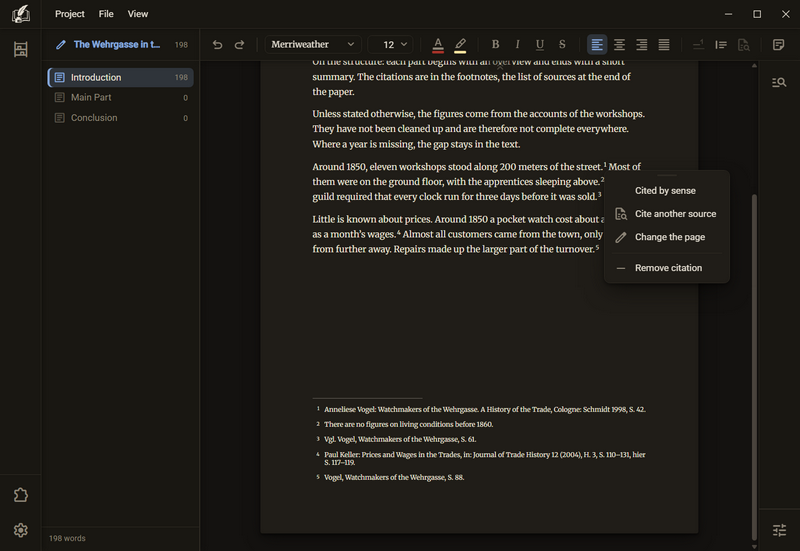800x551 pixels.
Task: Toggle italic formatting
Action: (517, 44)
